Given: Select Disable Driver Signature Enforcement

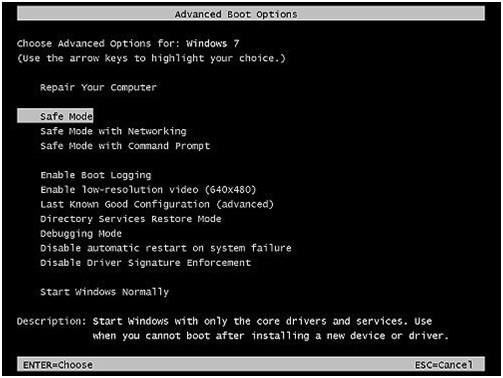Looking at the screenshot, I should pyautogui.click(x=146, y=263).
